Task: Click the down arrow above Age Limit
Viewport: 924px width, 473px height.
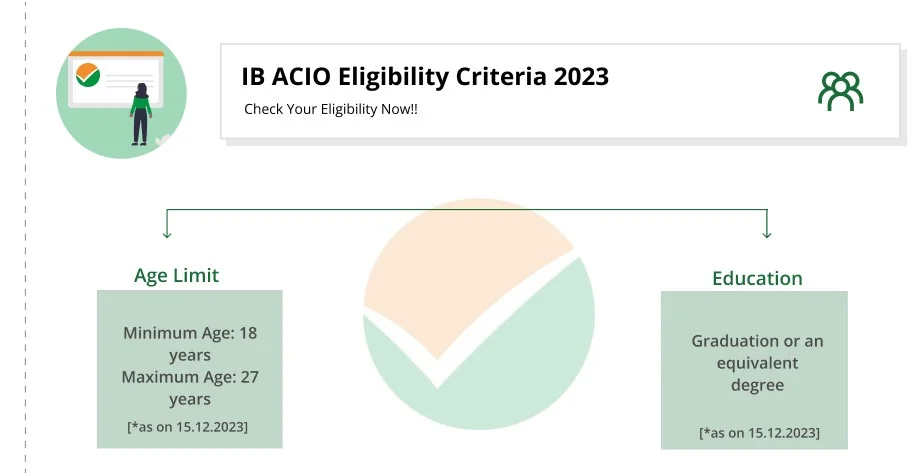Action: pos(167,229)
